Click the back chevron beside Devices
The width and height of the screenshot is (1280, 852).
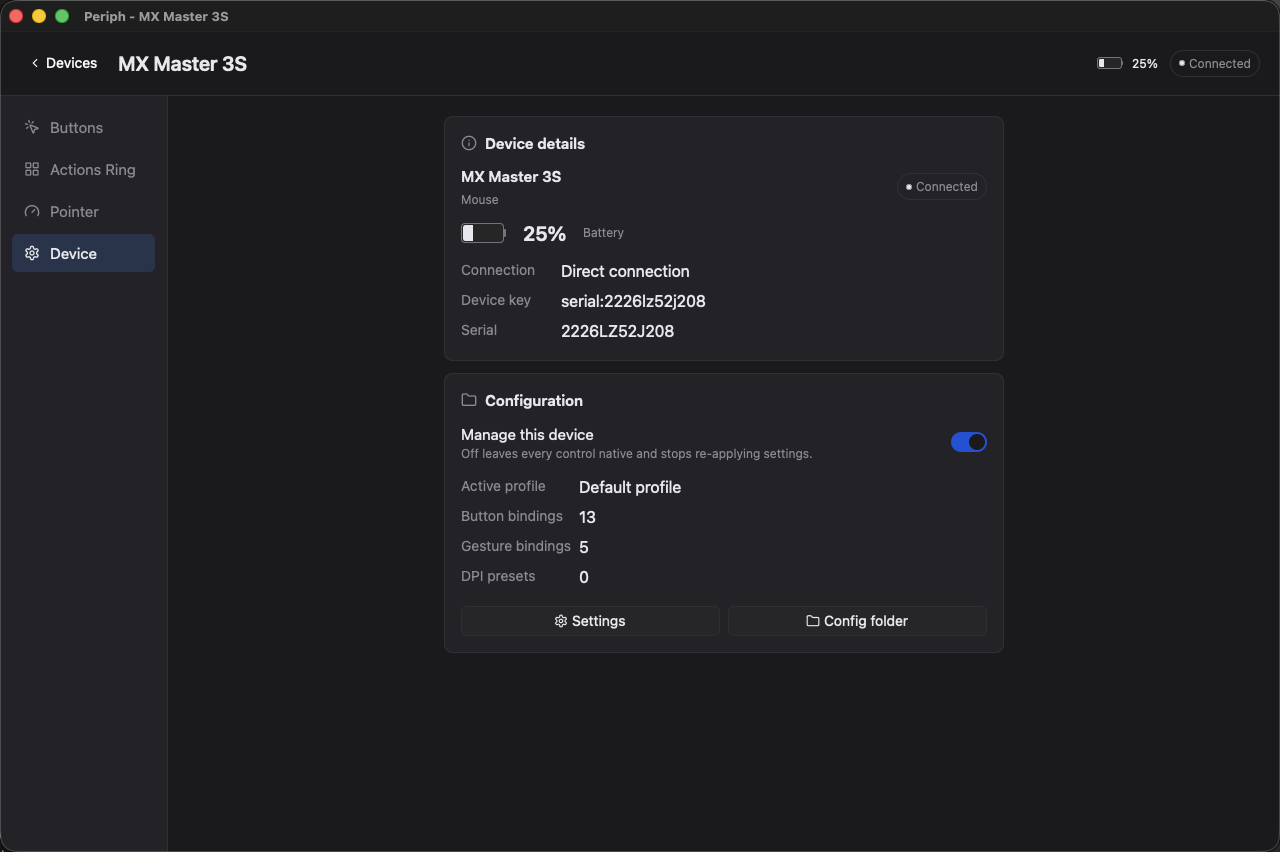click(x=35, y=63)
